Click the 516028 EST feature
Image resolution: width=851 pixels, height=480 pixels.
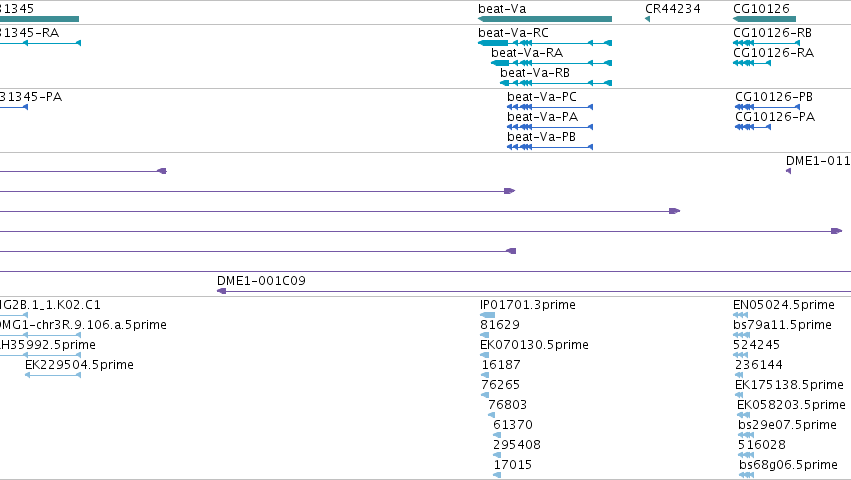[746, 456]
